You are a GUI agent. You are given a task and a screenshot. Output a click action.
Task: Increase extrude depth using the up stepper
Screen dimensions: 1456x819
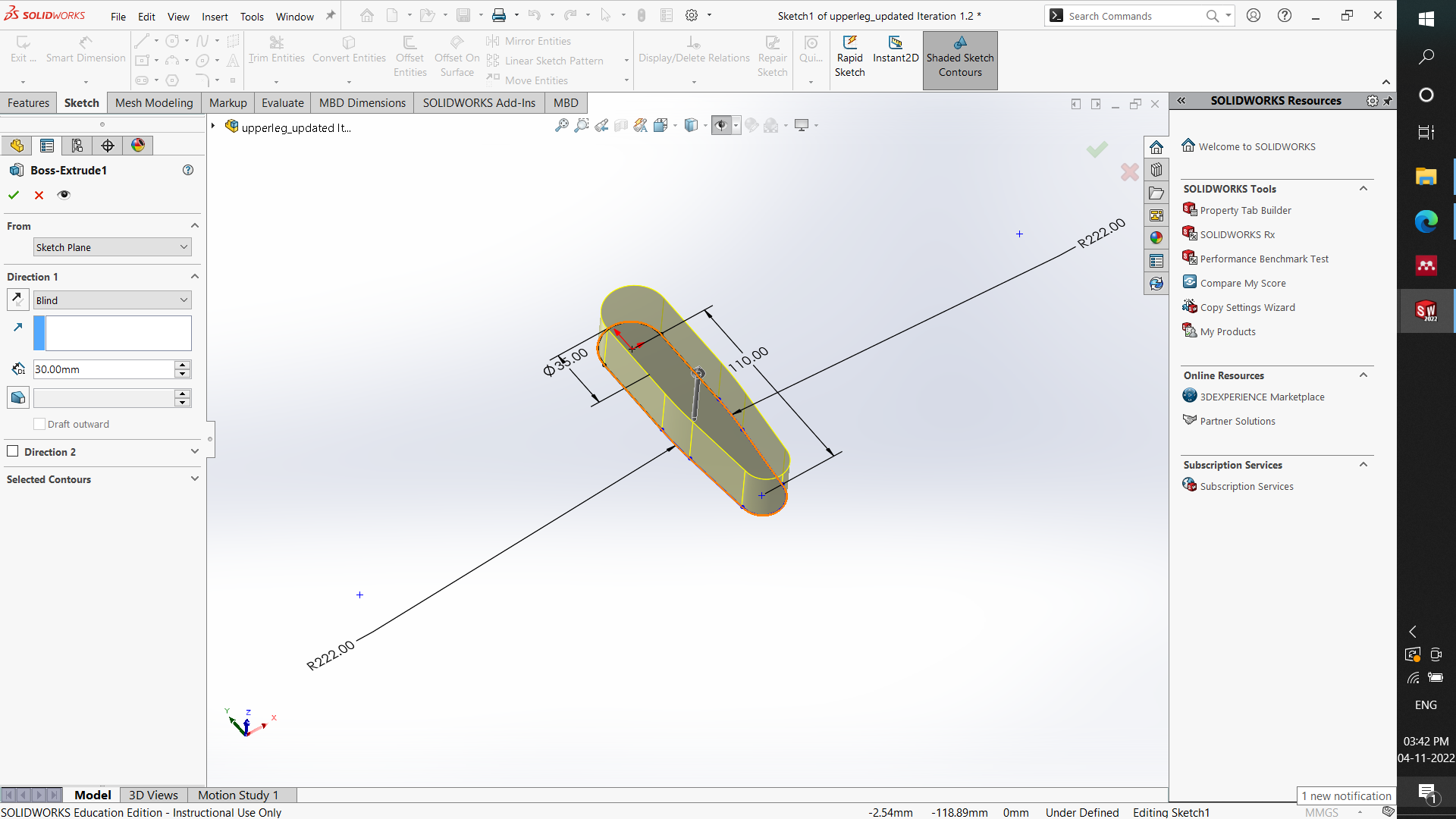182,365
